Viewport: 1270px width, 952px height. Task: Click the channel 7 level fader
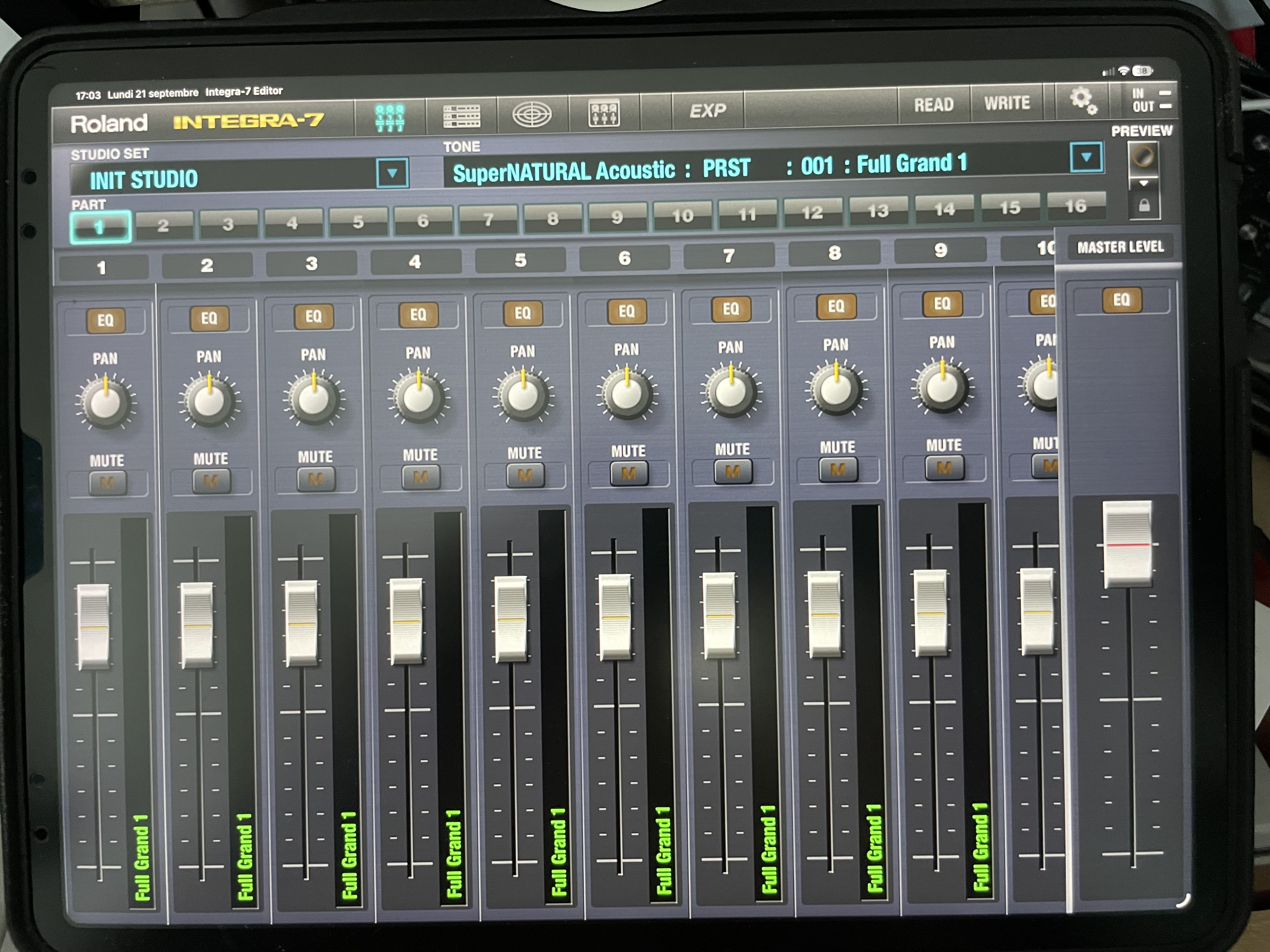coord(719,615)
